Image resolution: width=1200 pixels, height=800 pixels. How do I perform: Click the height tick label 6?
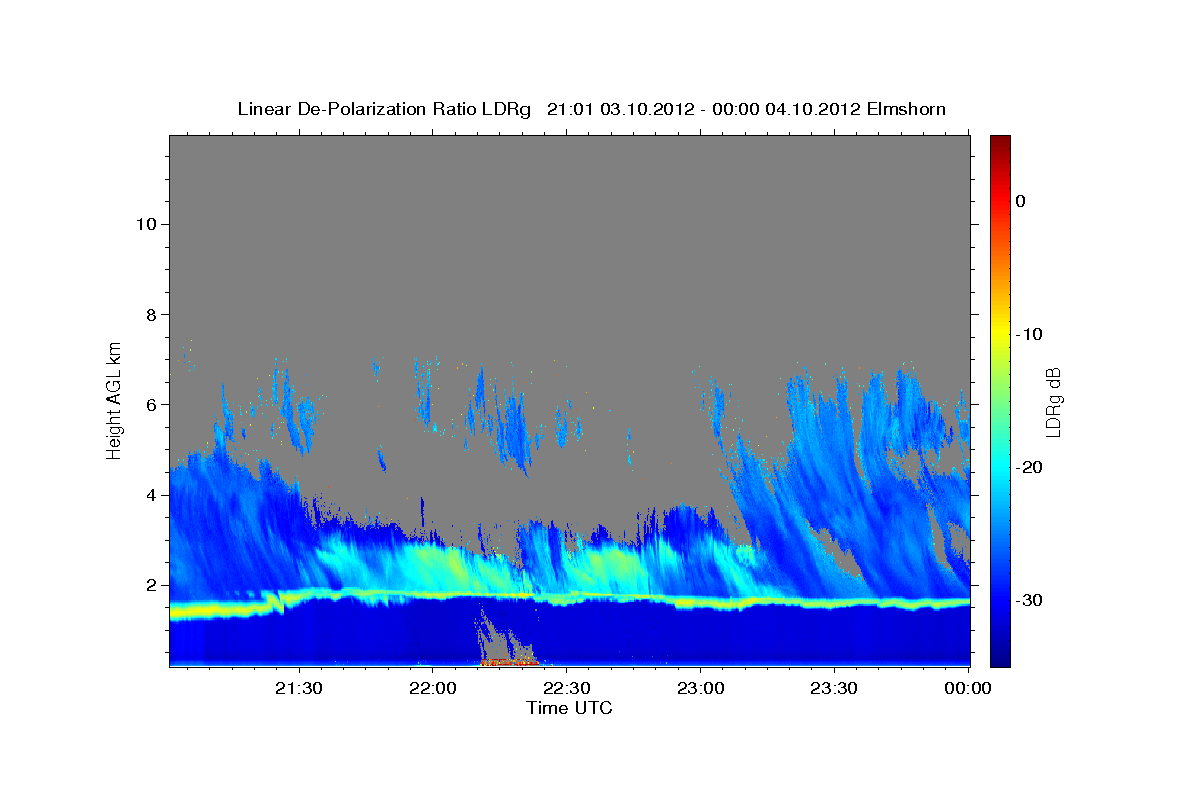tap(150, 405)
